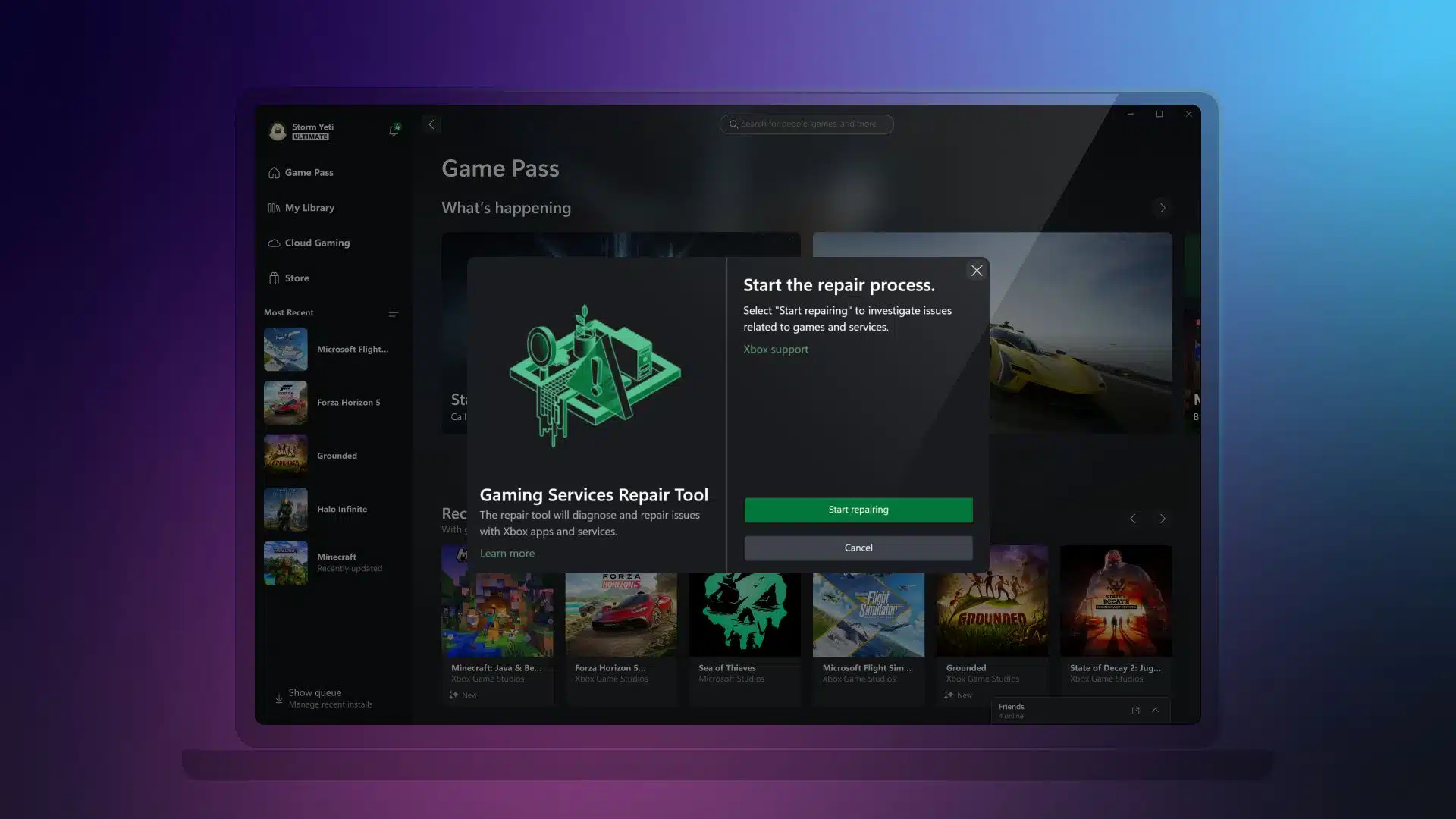Click the My Library books icon
This screenshot has height=819, width=1456.
[x=274, y=208]
